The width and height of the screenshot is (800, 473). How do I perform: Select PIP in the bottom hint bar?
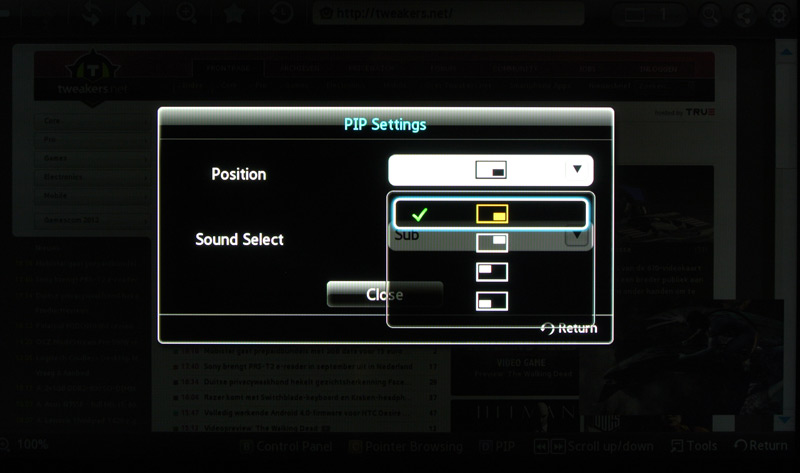tap(497, 447)
